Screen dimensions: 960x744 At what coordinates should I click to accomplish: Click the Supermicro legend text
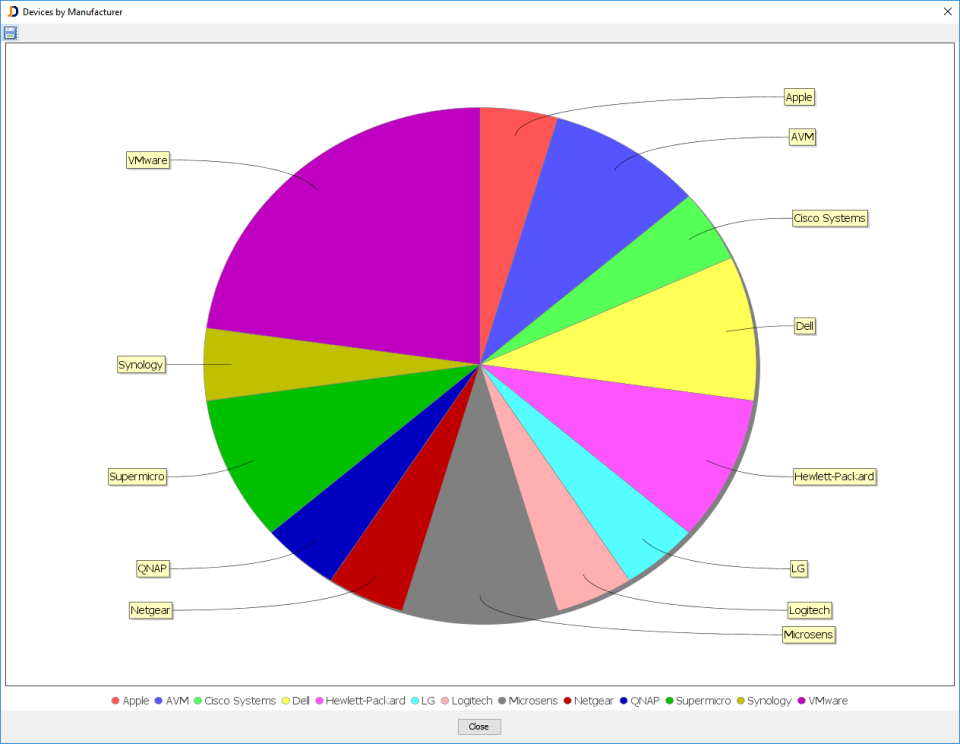tap(703, 701)
